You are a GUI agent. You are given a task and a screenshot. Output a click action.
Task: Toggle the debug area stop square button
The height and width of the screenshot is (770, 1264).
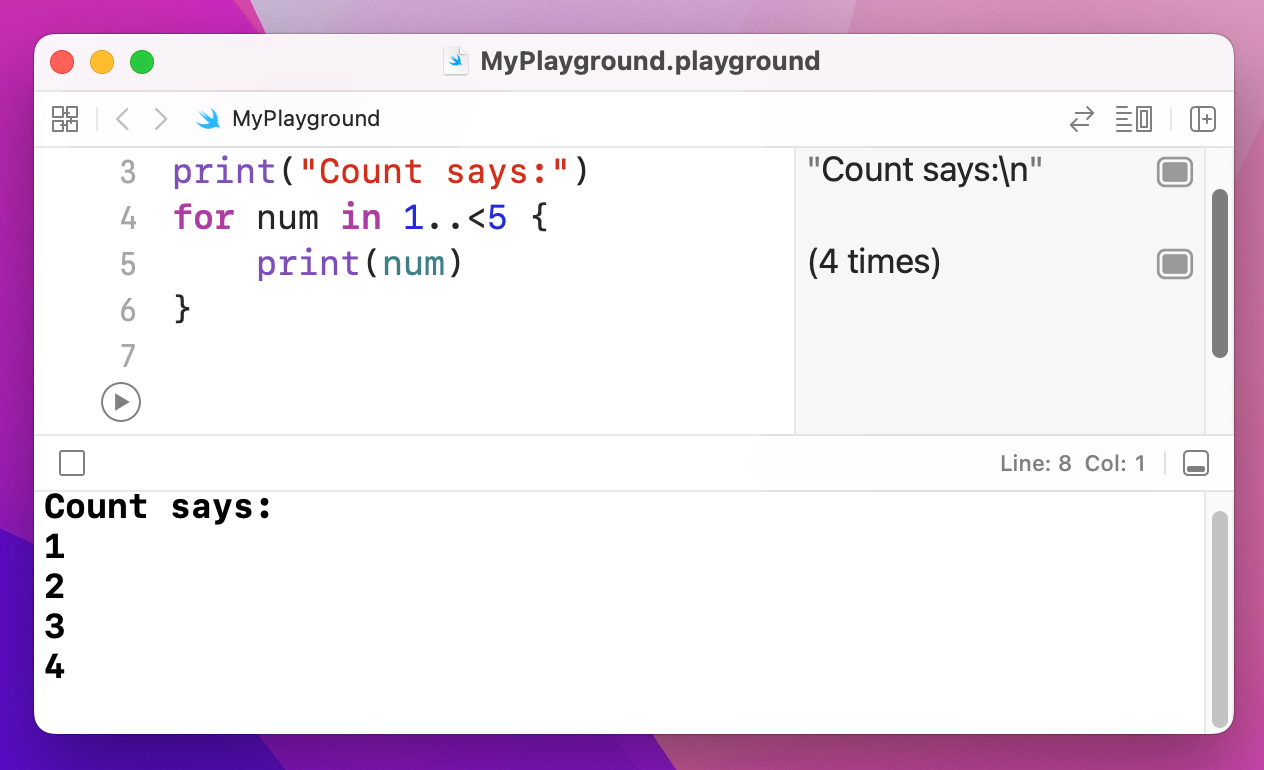(72, 463)
